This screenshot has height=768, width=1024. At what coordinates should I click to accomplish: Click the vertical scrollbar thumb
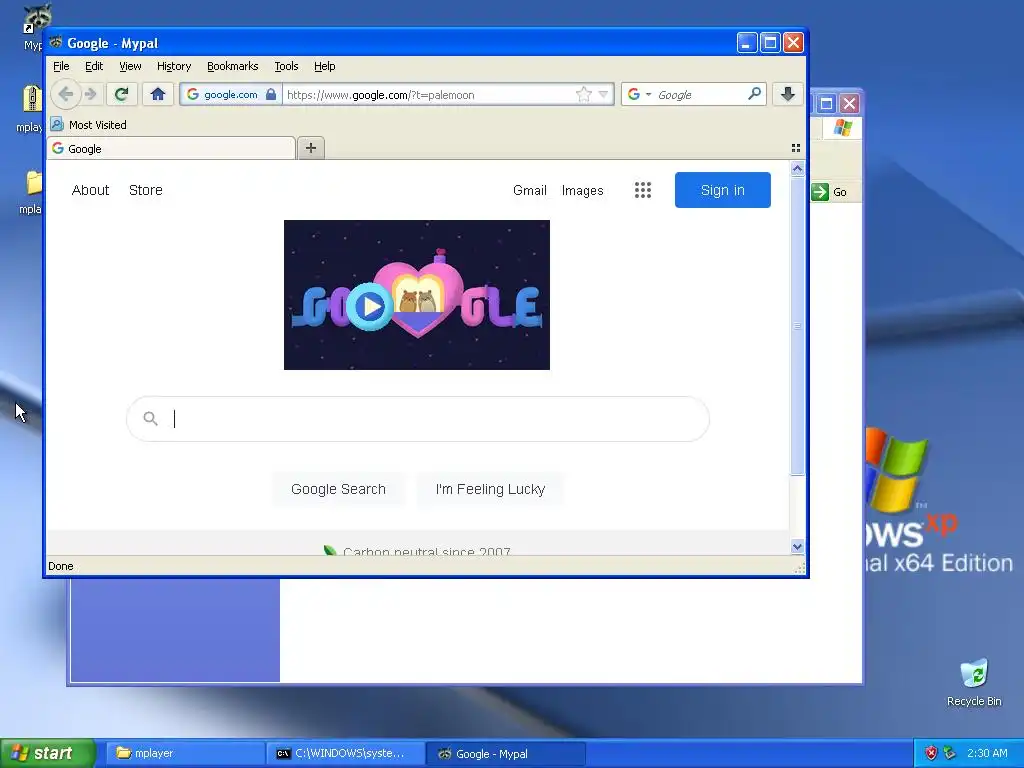[x=797, y=325]
